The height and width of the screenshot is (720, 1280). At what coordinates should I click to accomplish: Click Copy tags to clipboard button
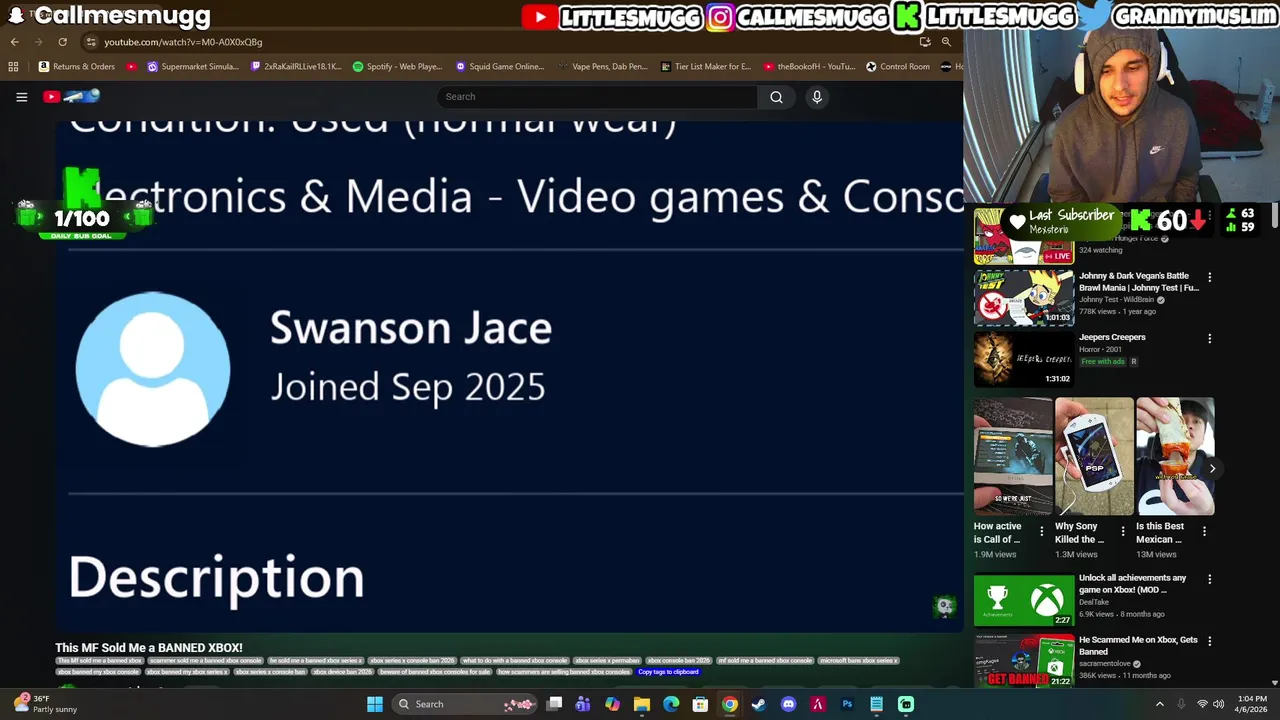[668, 672]
